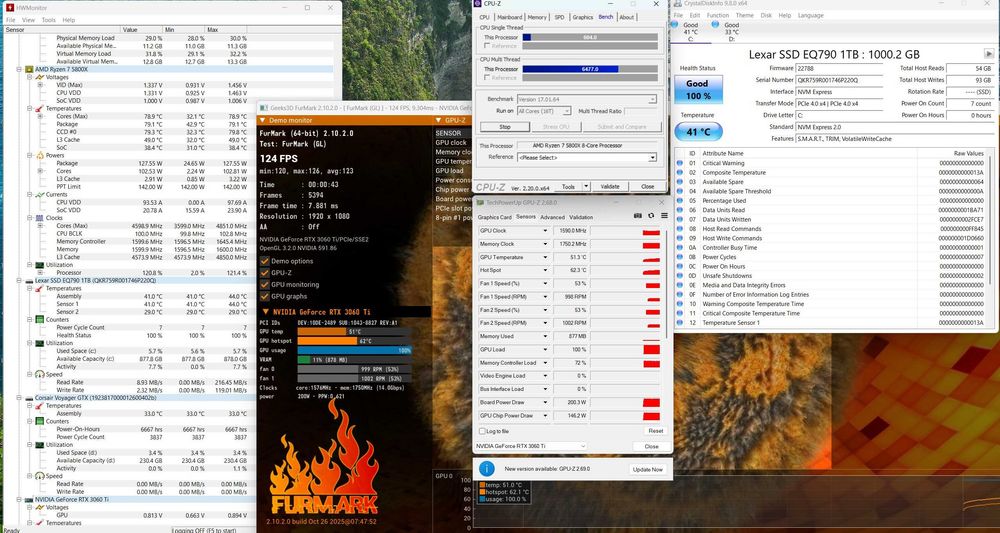Click CPU-Z Stop benchmark button

[x=504, y=127]
